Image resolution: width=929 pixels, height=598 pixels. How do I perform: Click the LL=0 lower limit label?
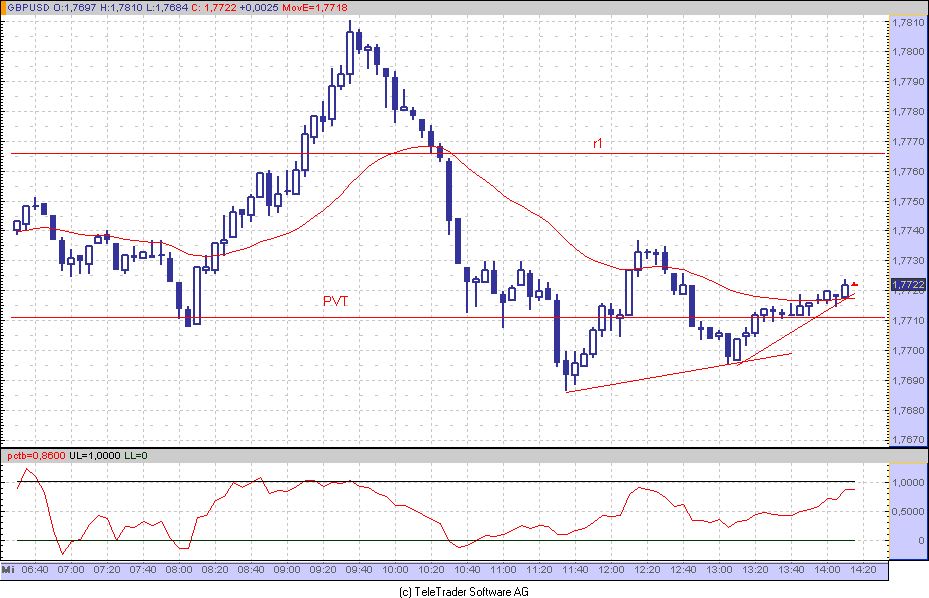tap(137, 456)
